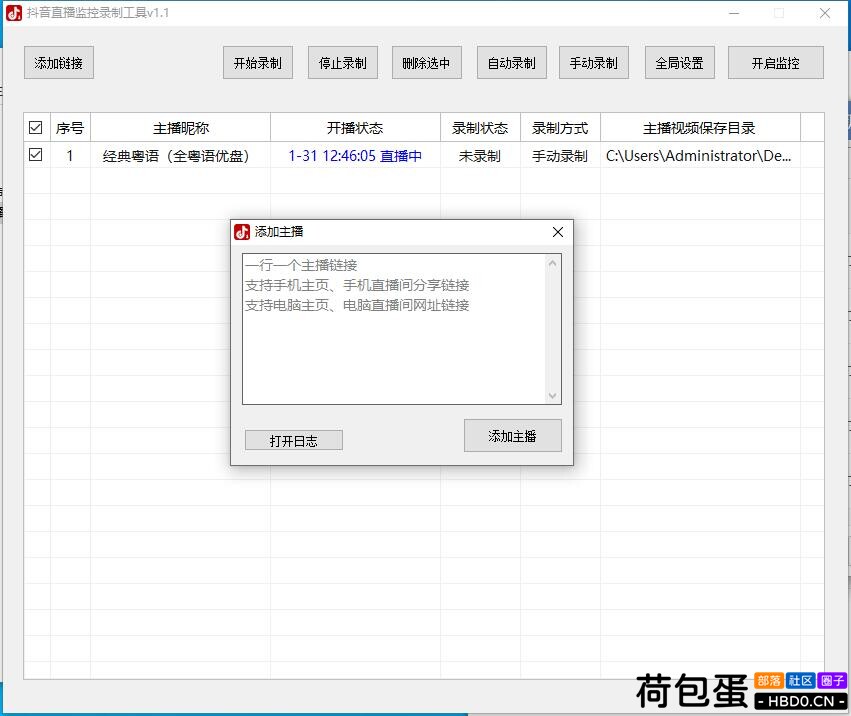The image size is (851, 716).
Task: Uncheck row 1 checkbox for 经典粤语
Action: point(36,155)
